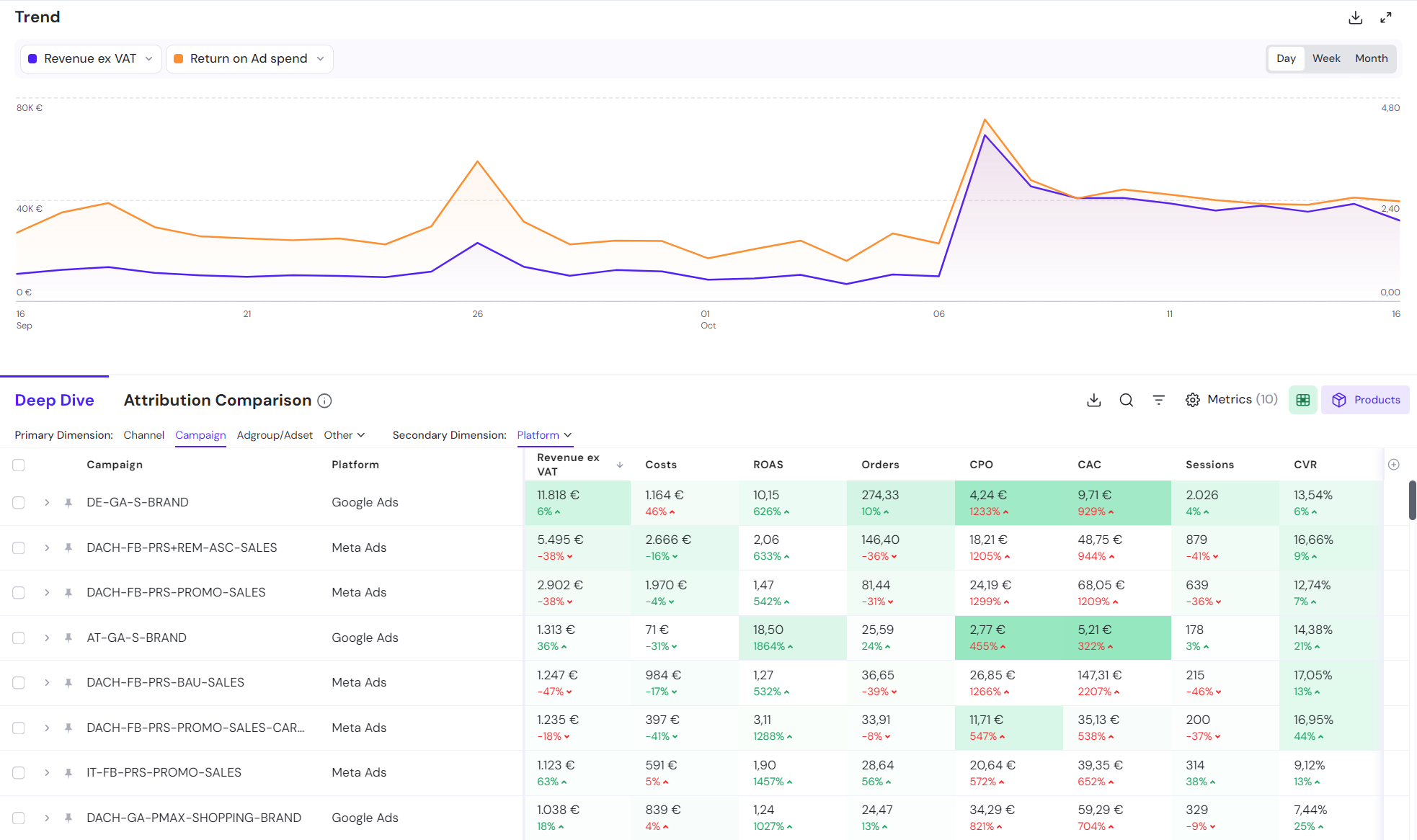Image resolution: width=1417 pixels, height=840 pixels.
Task: Open the Revenue ex VAT metric dropdown
Action: 149,58
